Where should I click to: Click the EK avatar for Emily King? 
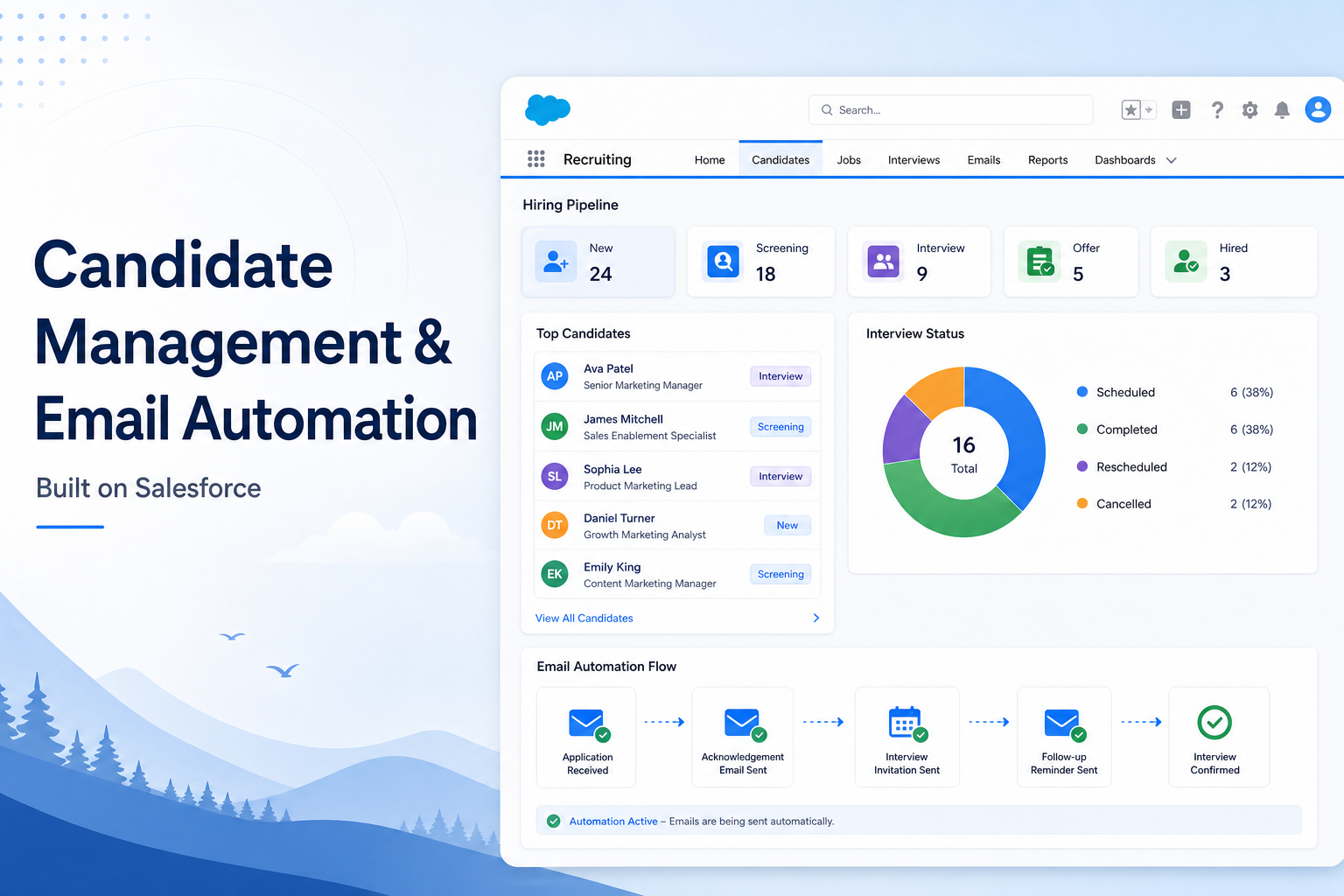555,575
